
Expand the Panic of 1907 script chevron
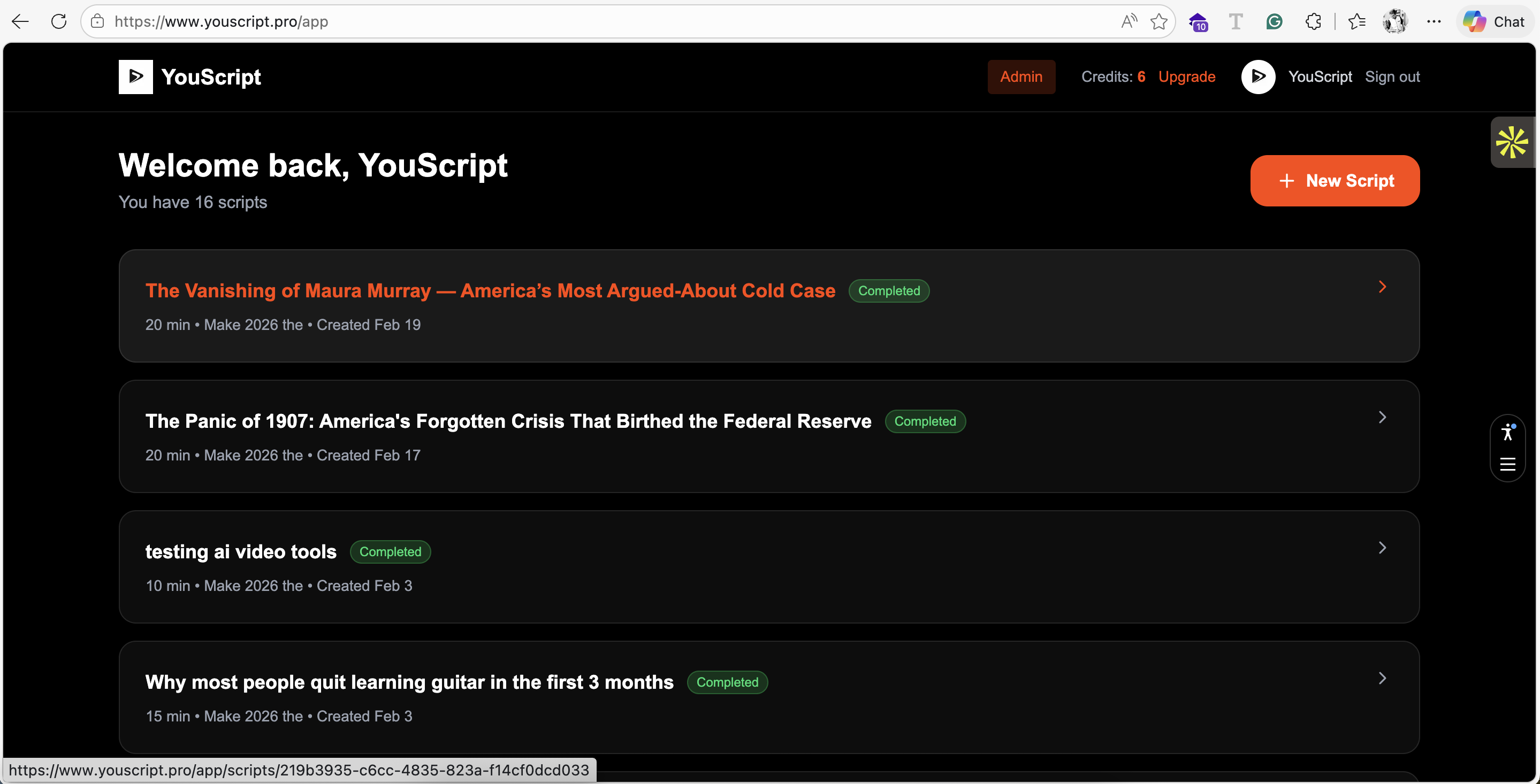(x=1382, y=417)
